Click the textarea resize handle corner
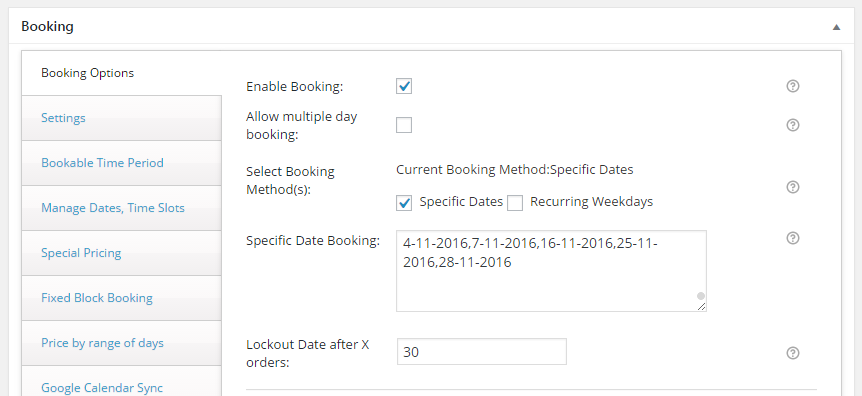 coord(701,306)
